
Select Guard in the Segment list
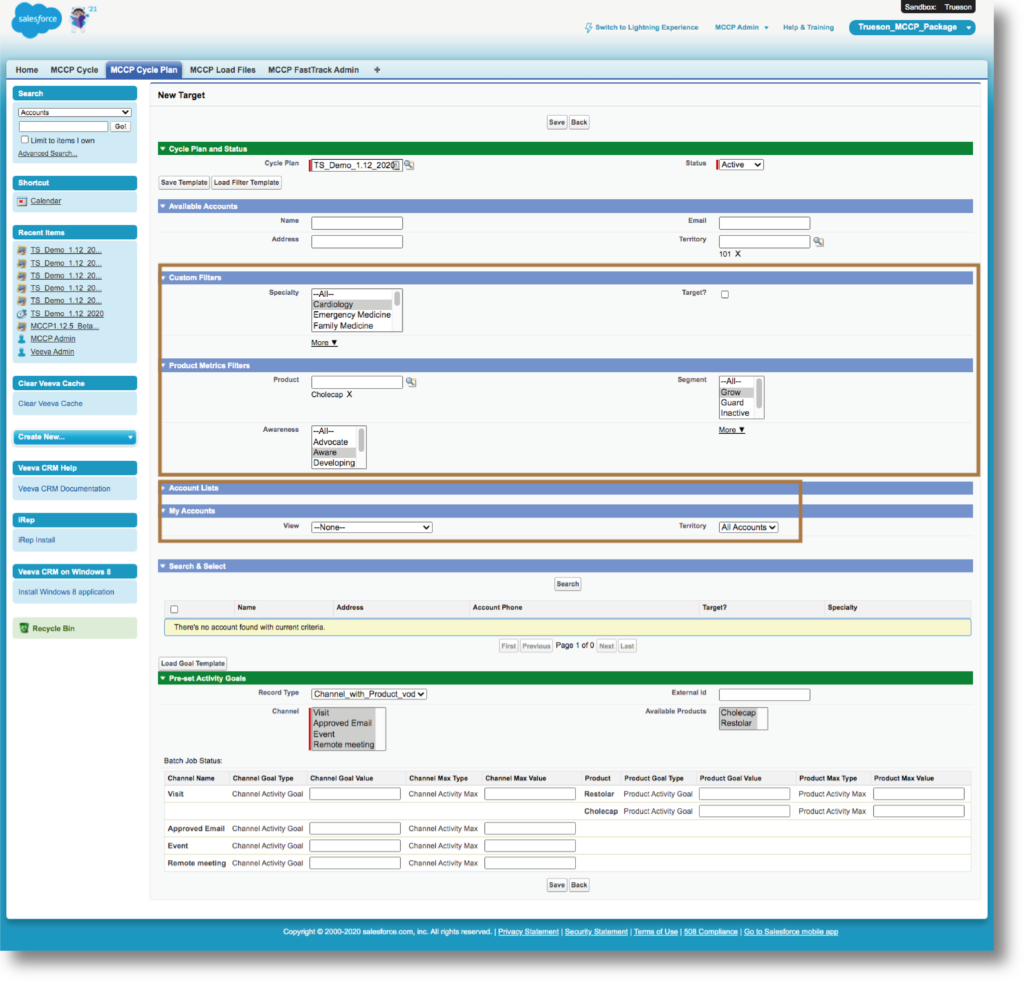pos(737,403)
